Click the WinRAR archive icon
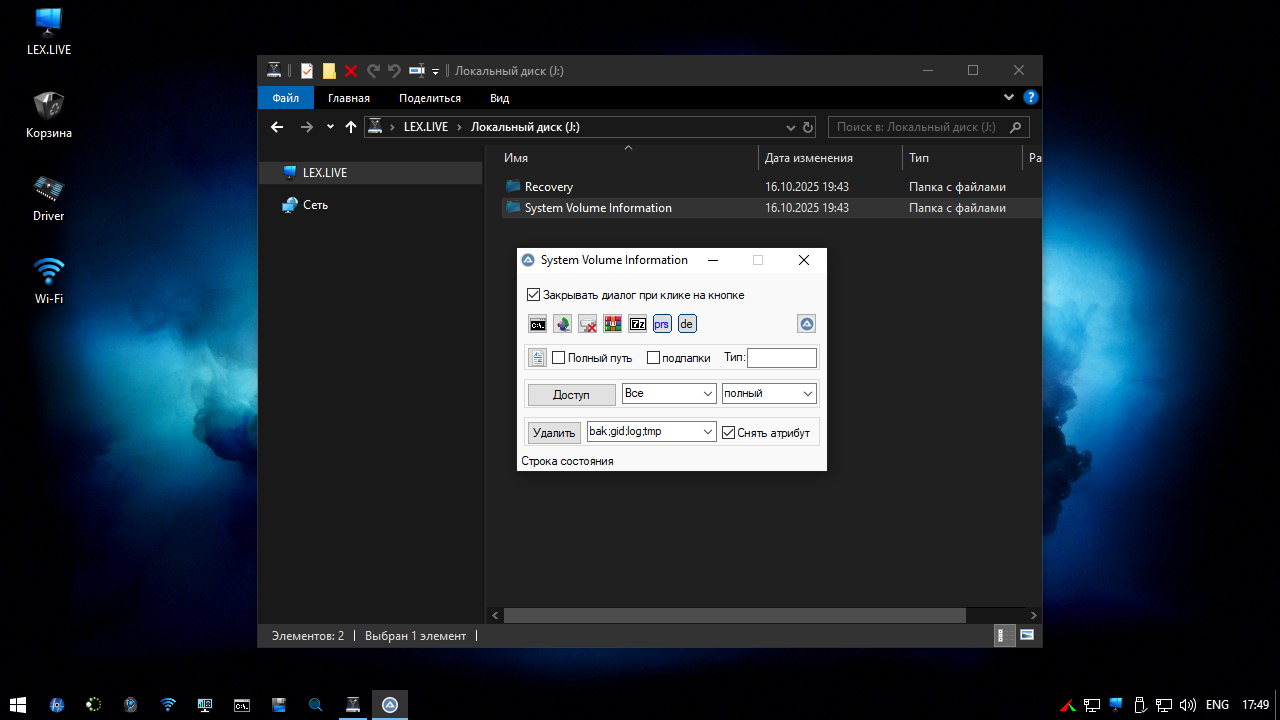The image size is (1280, 720). (x=612, y=324)
